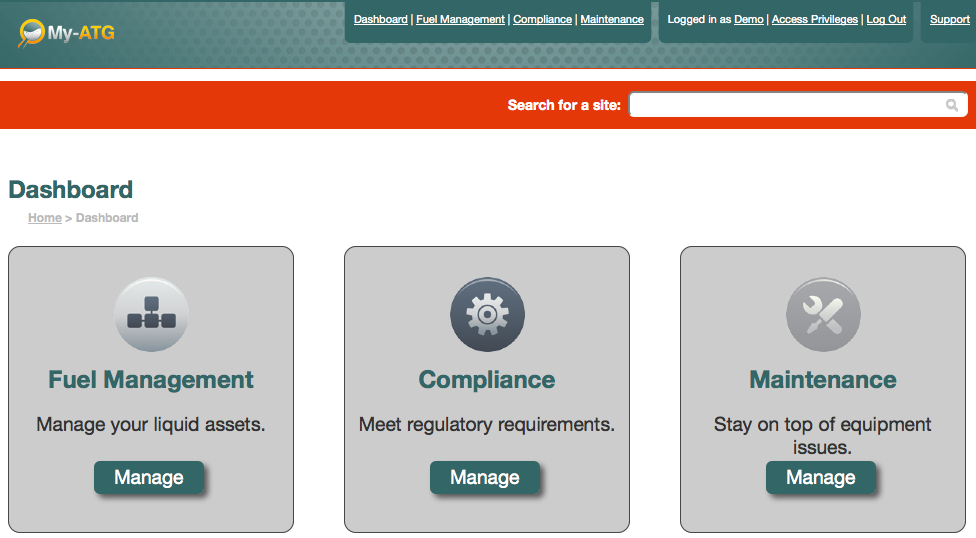The width and height of the screenshot is (976, 538).
Task: Click the My-ATG logo icon
Action: [33, 33]
